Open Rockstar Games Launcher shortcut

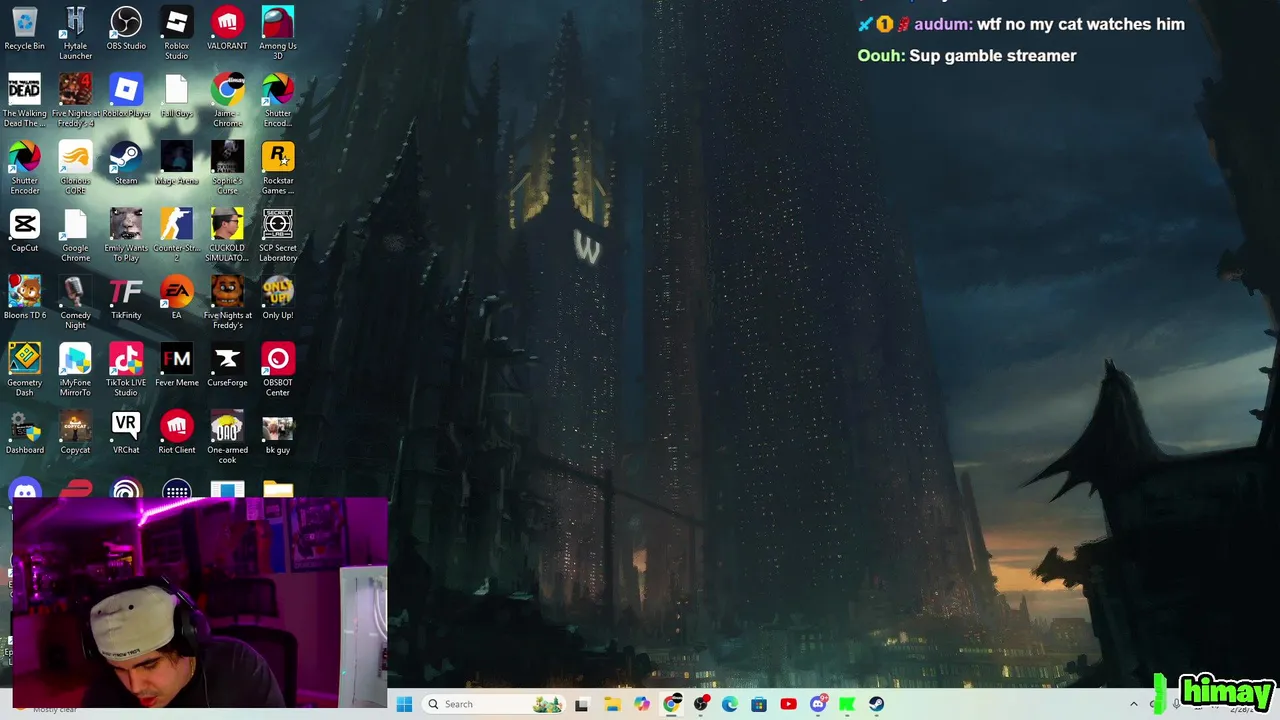(278, 167)
